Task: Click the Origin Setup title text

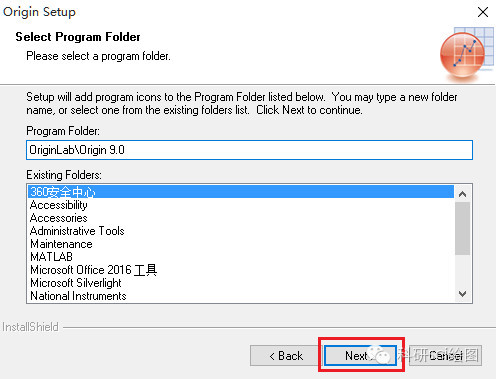Action: 39,12
